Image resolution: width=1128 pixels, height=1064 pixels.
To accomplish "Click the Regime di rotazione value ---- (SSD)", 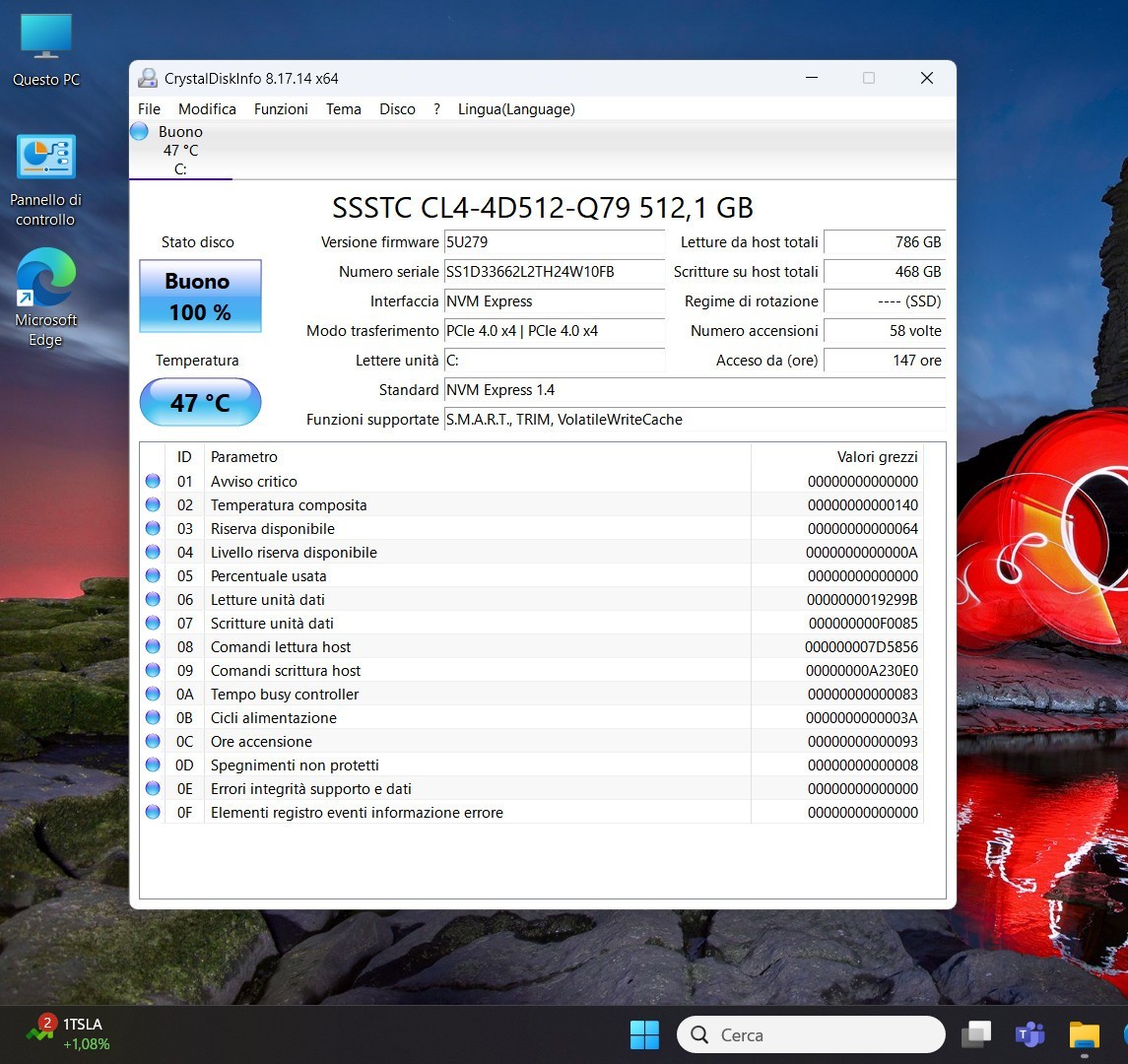I will [x=884, y=300].
